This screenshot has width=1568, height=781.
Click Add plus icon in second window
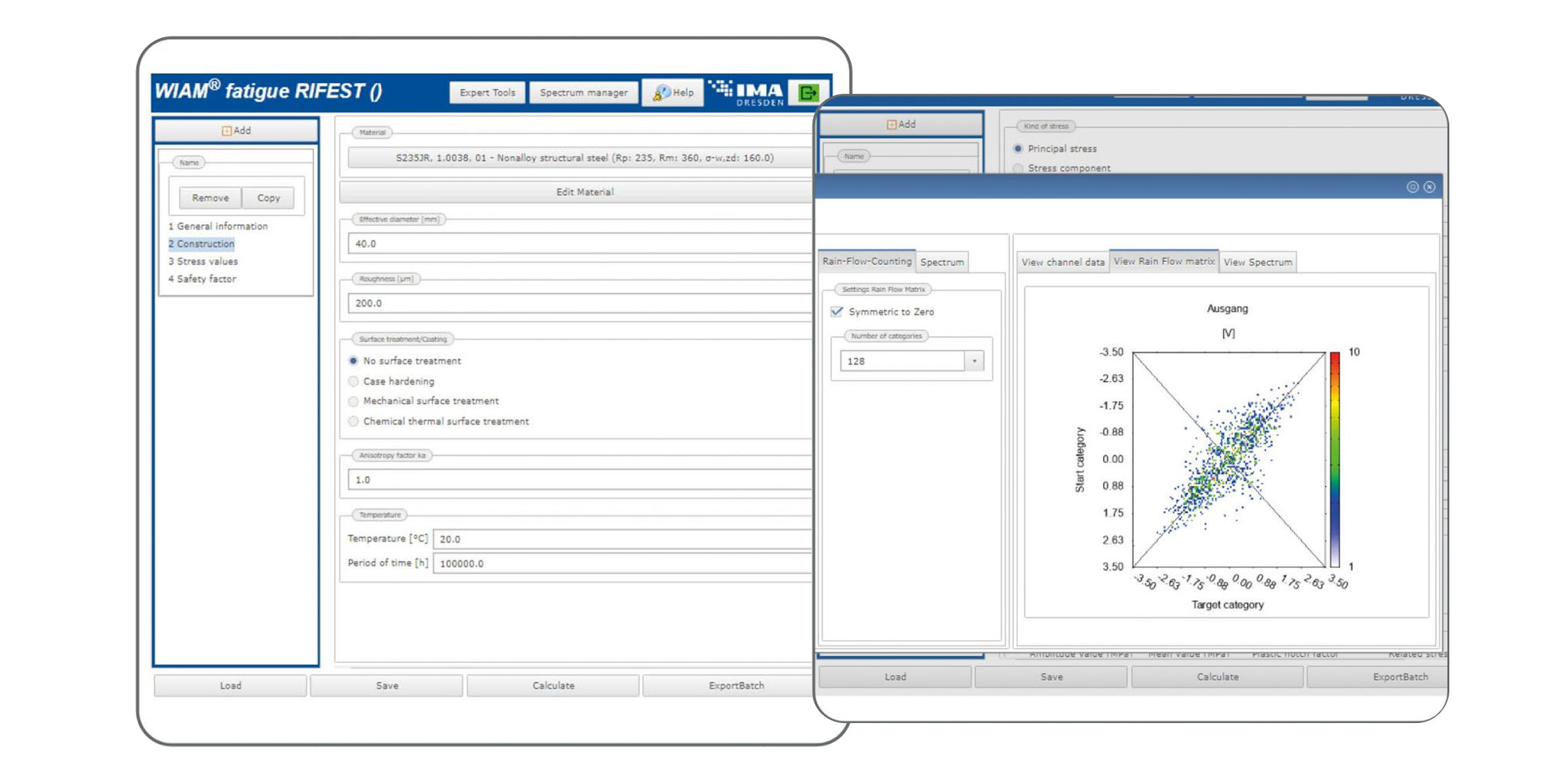[892, 124]
